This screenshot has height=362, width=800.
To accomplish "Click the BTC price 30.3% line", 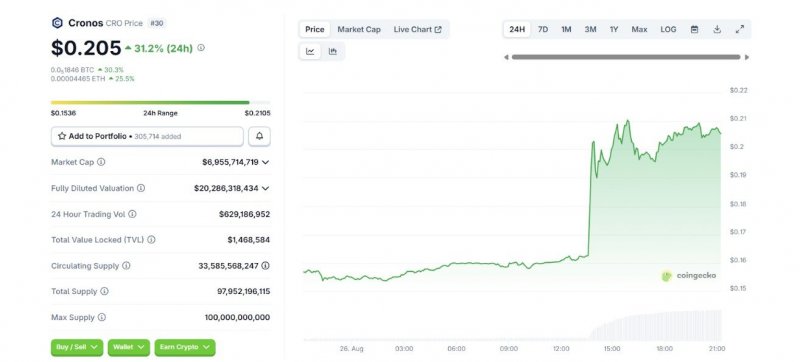I will coord(87,70).
